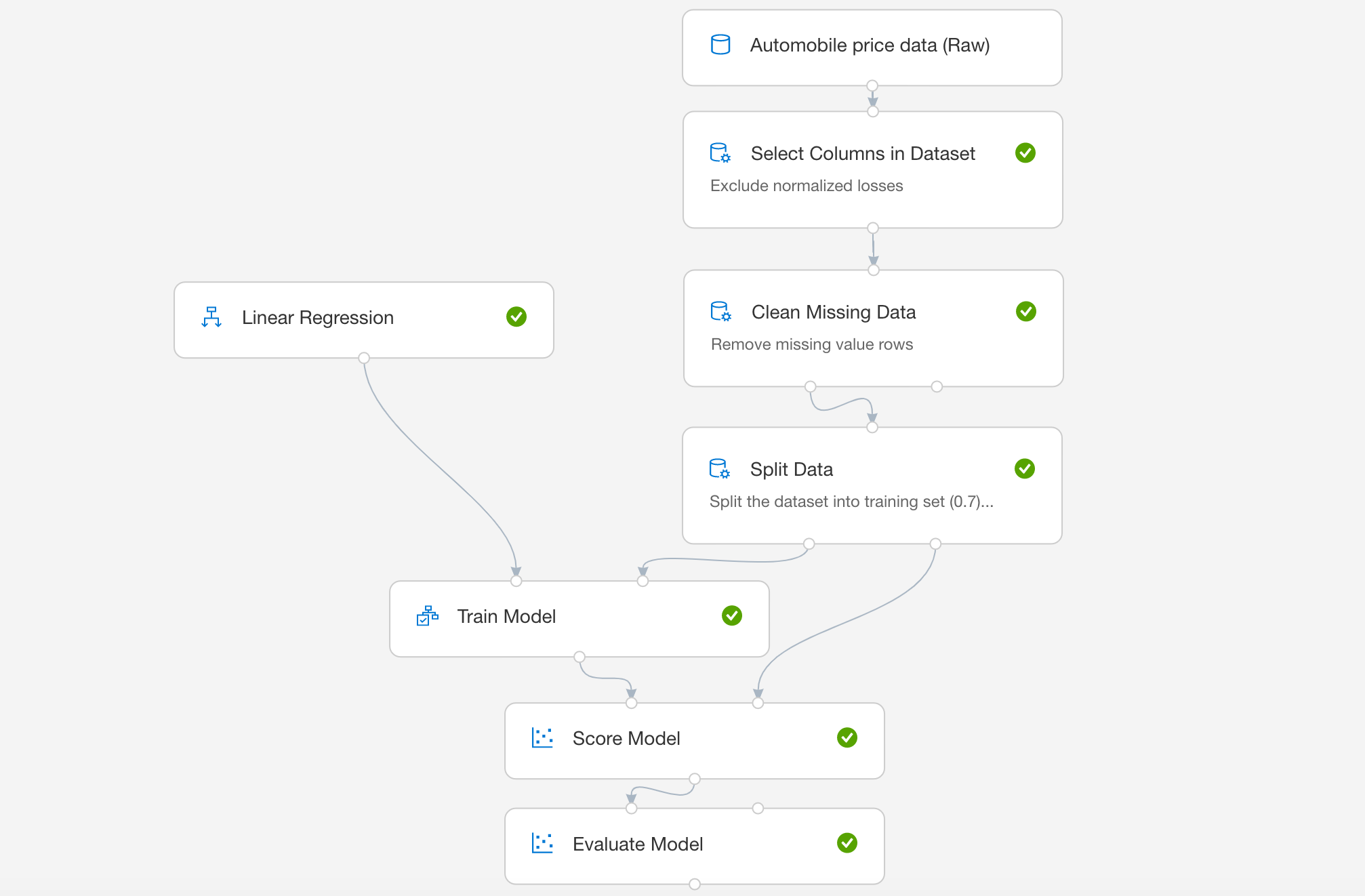The image size is (1365, 896).
Task: Select the Select Columns in Dataset title
Action: coord(863,154)
